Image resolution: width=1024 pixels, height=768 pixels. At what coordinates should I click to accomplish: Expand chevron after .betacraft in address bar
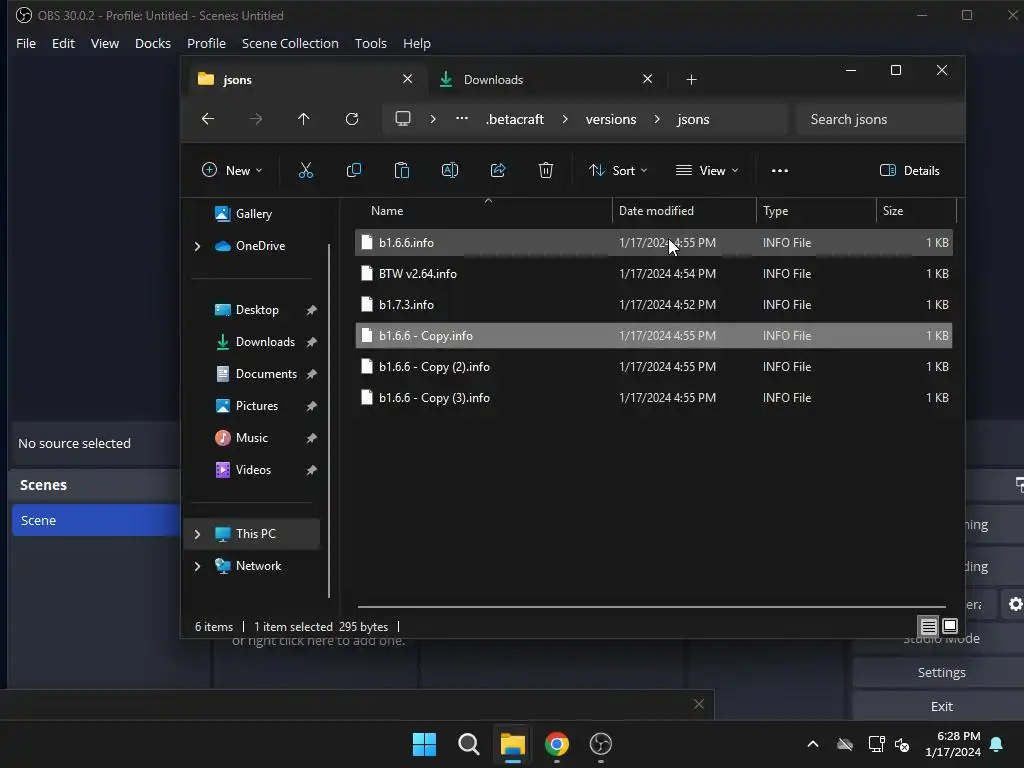565,119
